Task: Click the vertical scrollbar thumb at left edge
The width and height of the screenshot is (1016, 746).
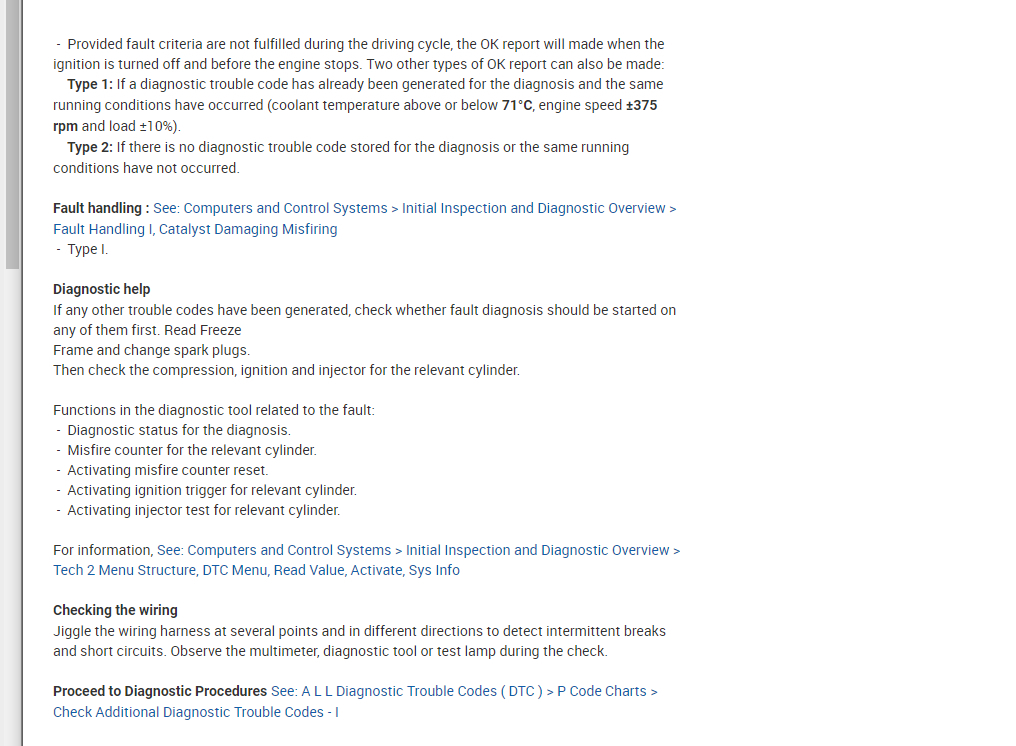Action: point(11,135)
